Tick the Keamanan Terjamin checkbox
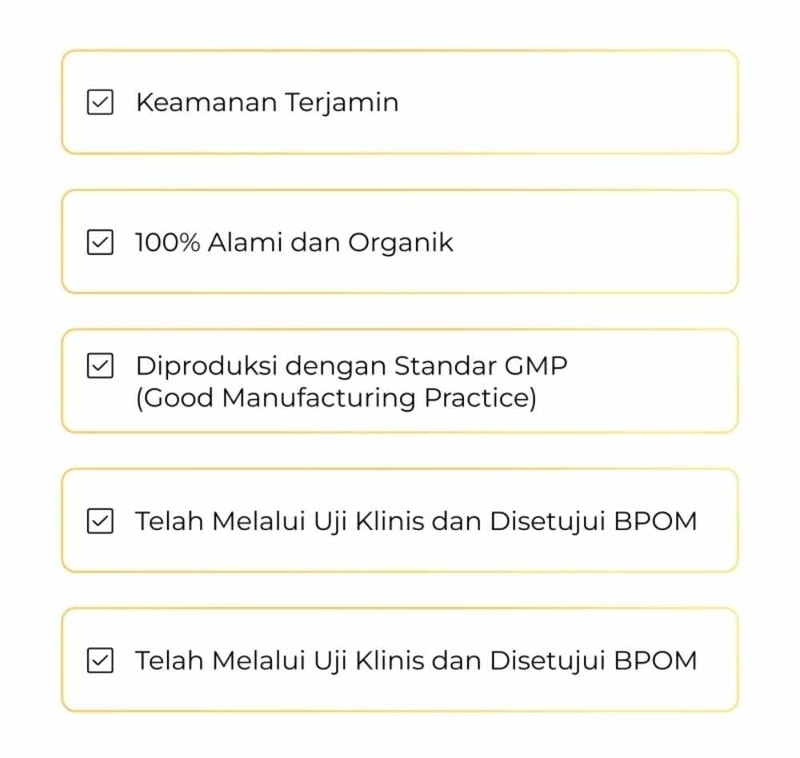This screenshot has height=758, width=800. pyautogui.click(x=100, y=102)
